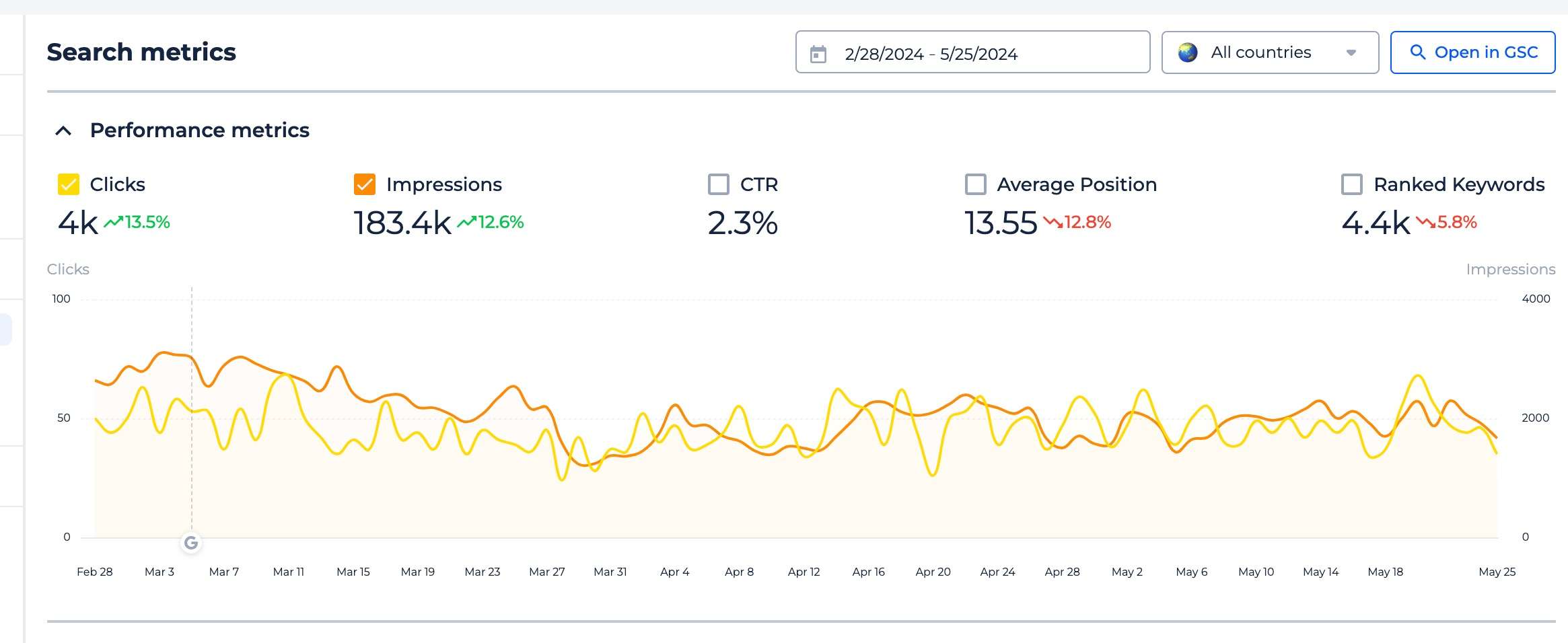This screenshot has height=643, width=1568.
Task: Click the globe icon for countries
Action: pos(1188,52)
